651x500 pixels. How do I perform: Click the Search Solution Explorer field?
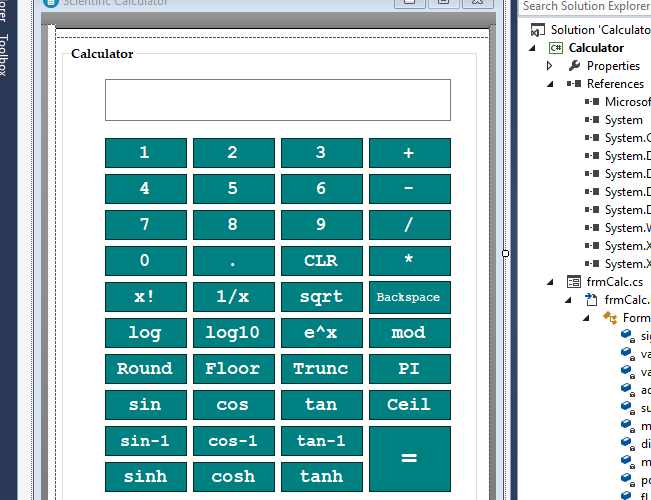585,7
